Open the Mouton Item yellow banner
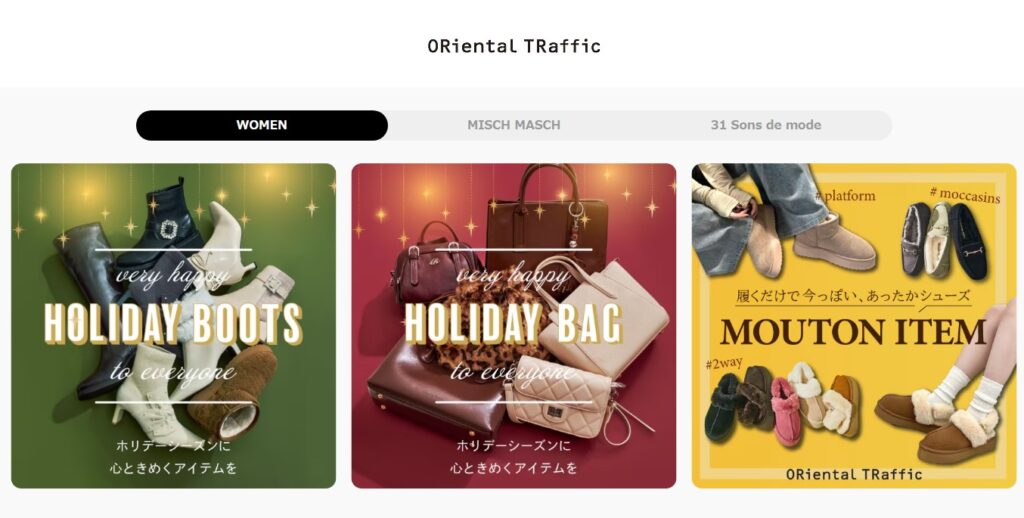The image size is (1024, 518). click(854, 325)
